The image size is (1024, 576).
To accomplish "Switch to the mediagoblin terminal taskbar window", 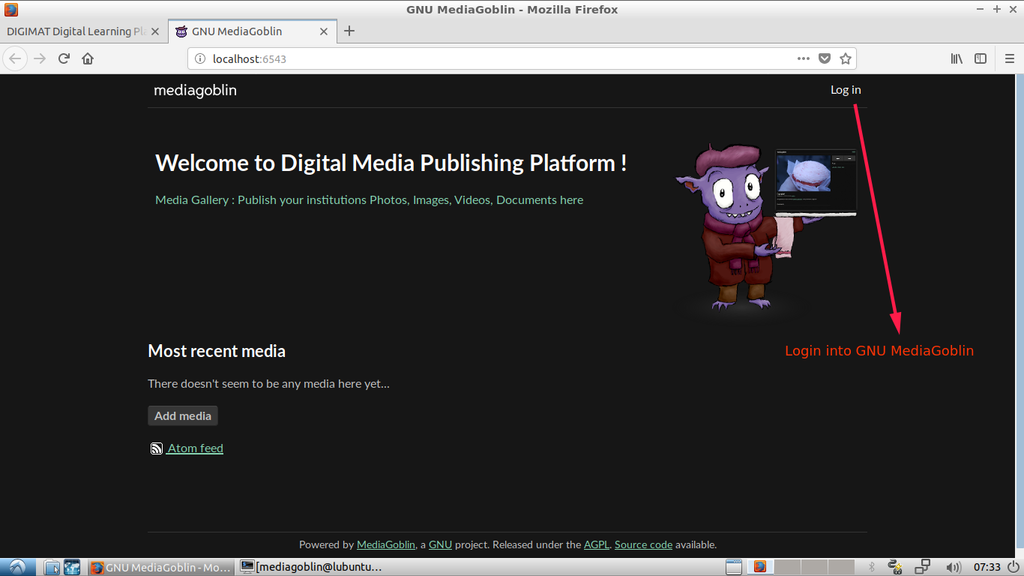I will (x=312, y=567).
